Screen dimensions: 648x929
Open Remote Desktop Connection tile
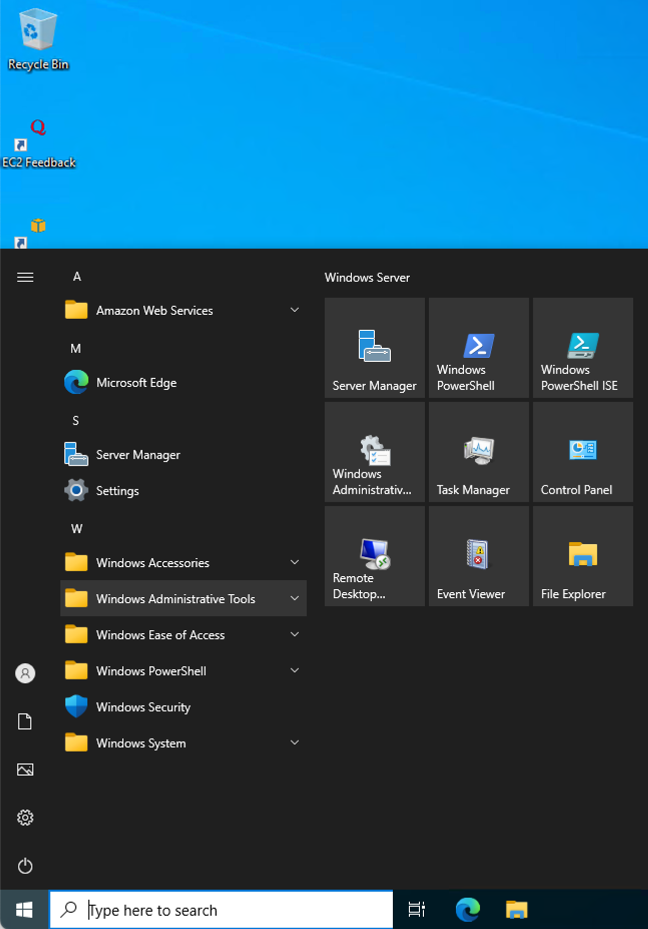[374, 556]
